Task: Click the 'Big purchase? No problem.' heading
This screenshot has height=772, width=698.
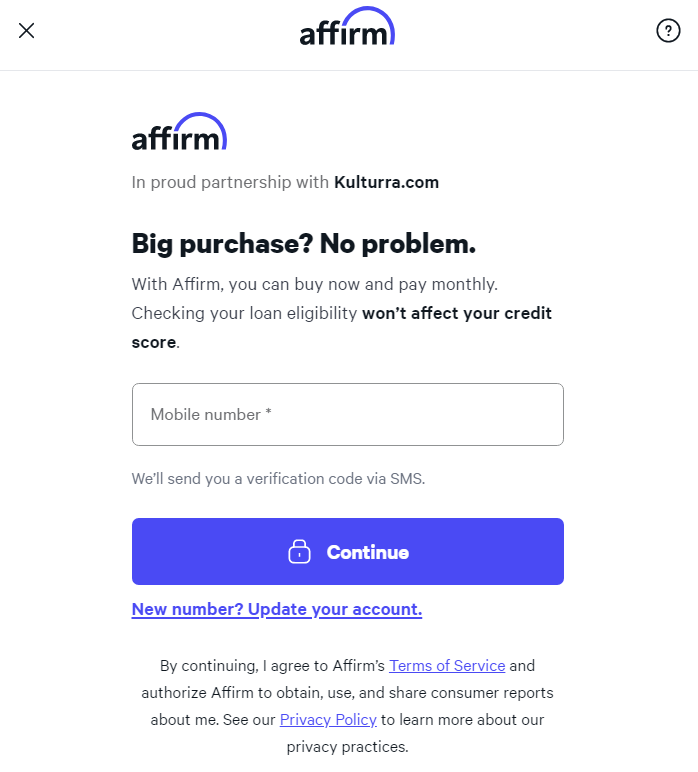Action: [303, 243]
